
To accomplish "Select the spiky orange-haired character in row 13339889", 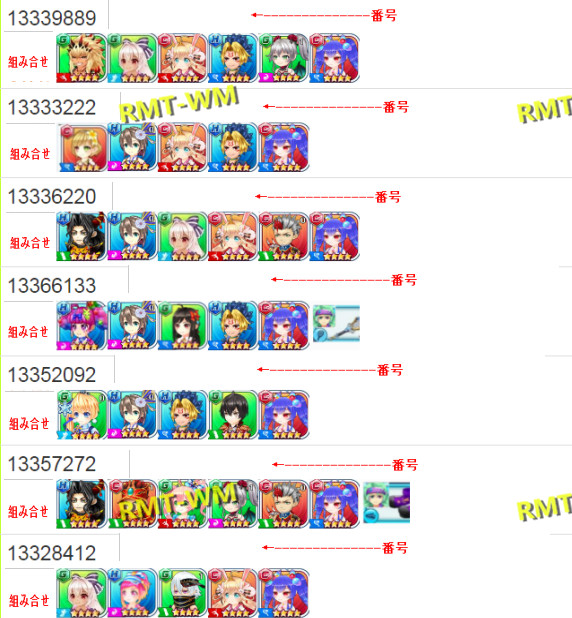I will pos(82,58).
